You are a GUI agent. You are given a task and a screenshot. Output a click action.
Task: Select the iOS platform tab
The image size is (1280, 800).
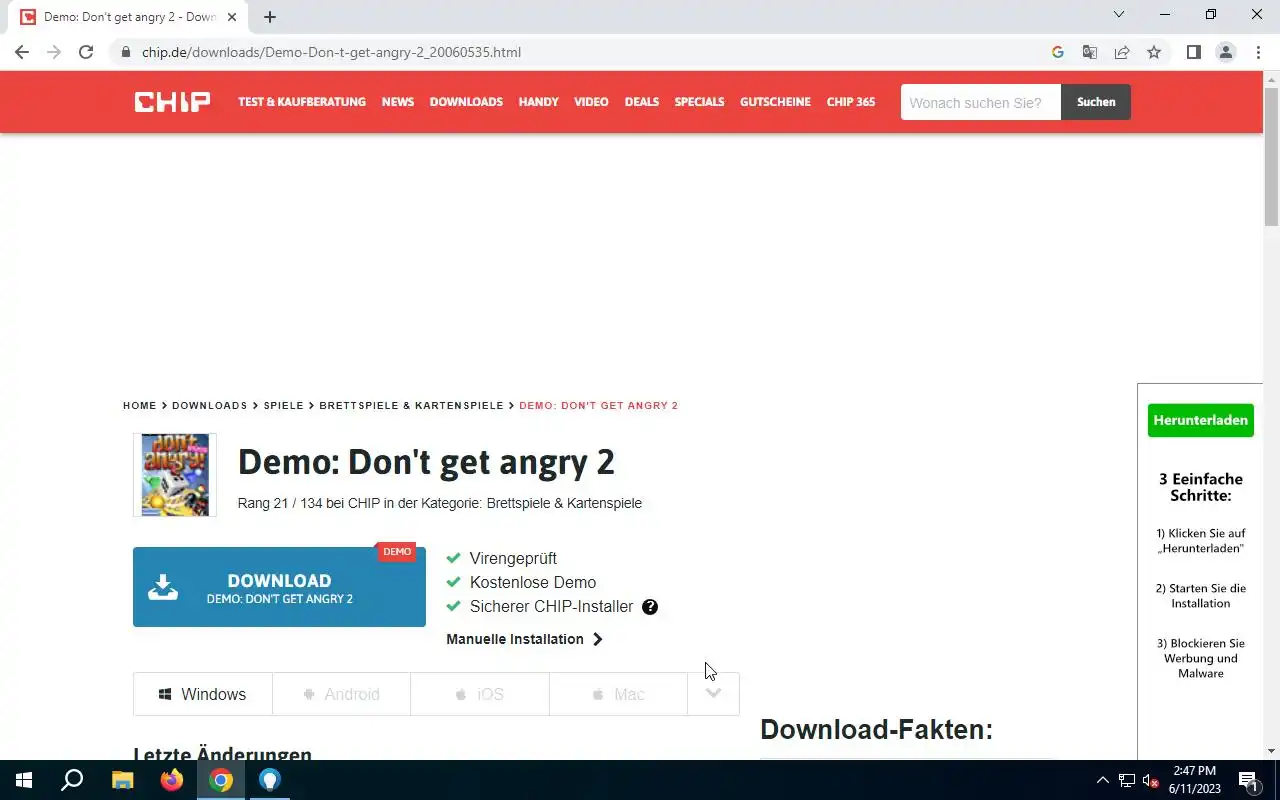(x=479, y=694)
